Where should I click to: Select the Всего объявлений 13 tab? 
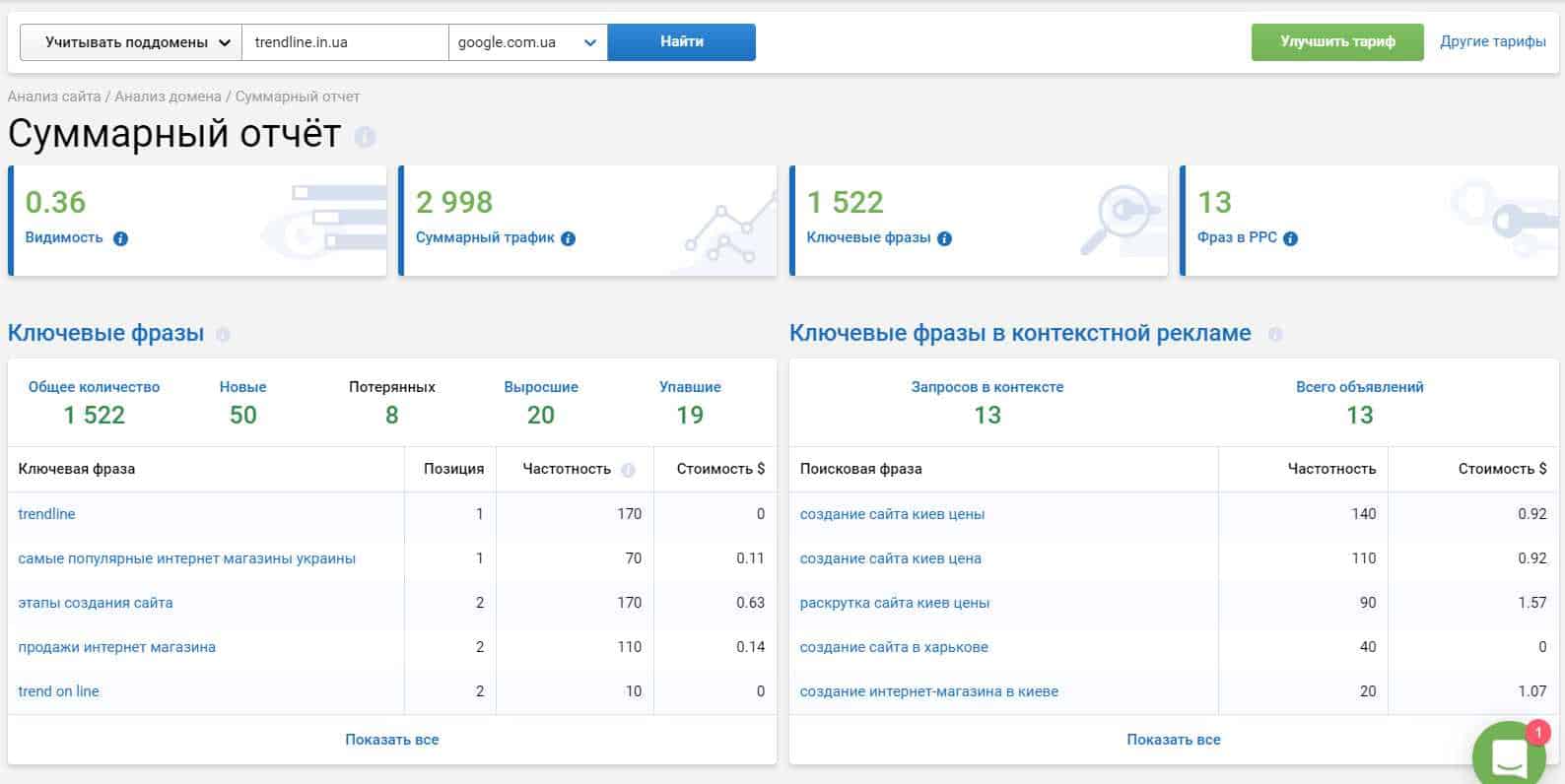[x=1359, y=403]
